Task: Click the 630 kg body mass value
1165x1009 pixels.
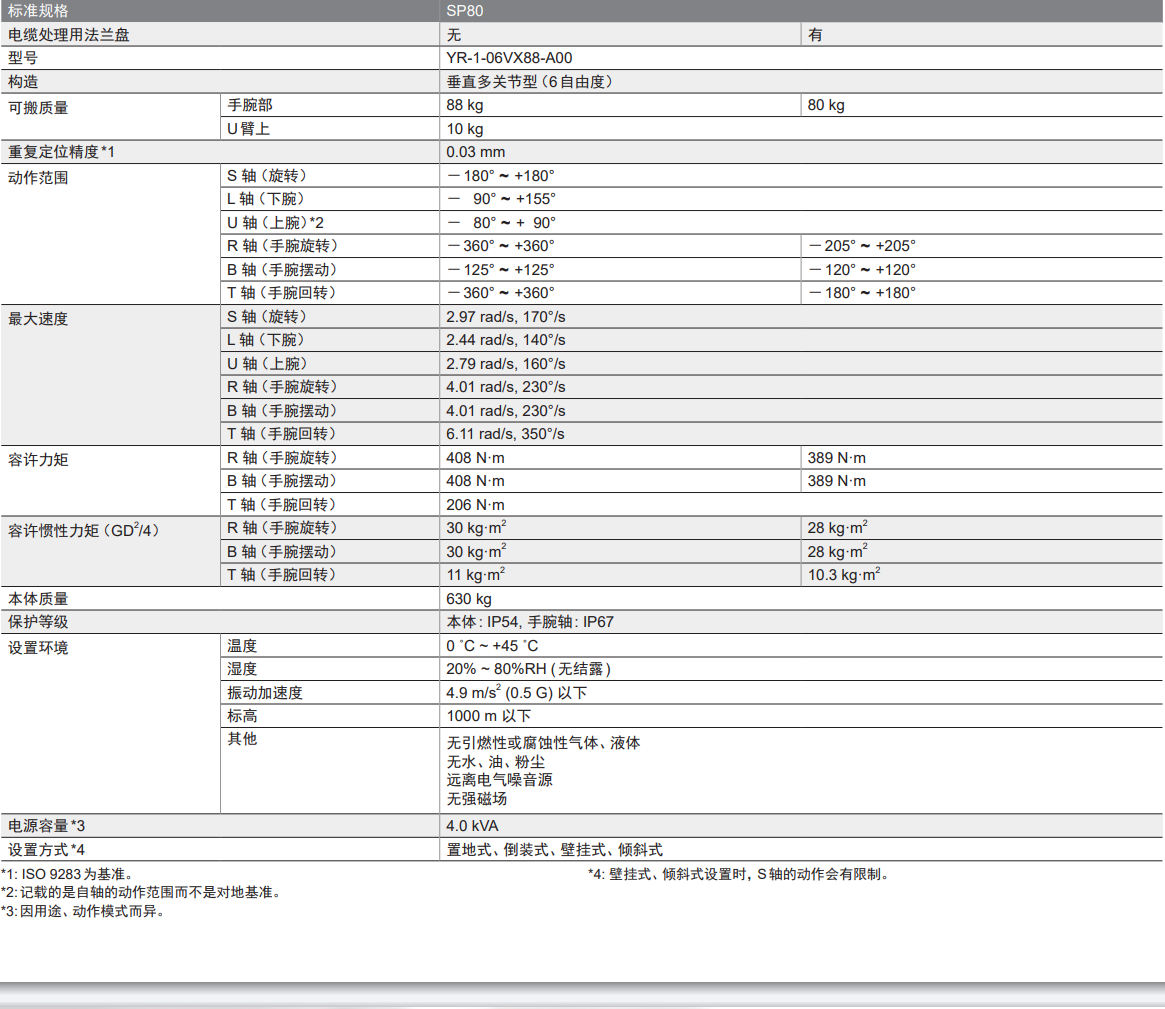Action: coord(469,599)
